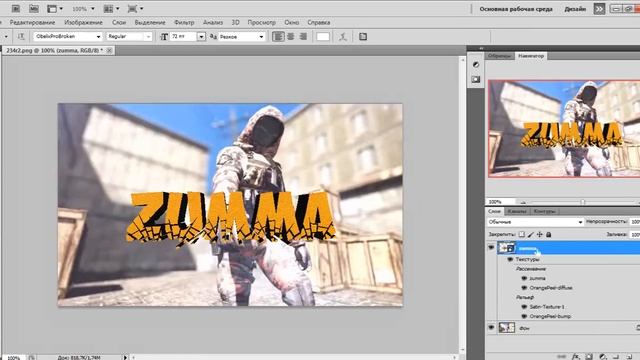Image resolution: width=640 pixels, height=360 pixels.
Task: Click the 72 pt font size field
Action: [183, 37]
